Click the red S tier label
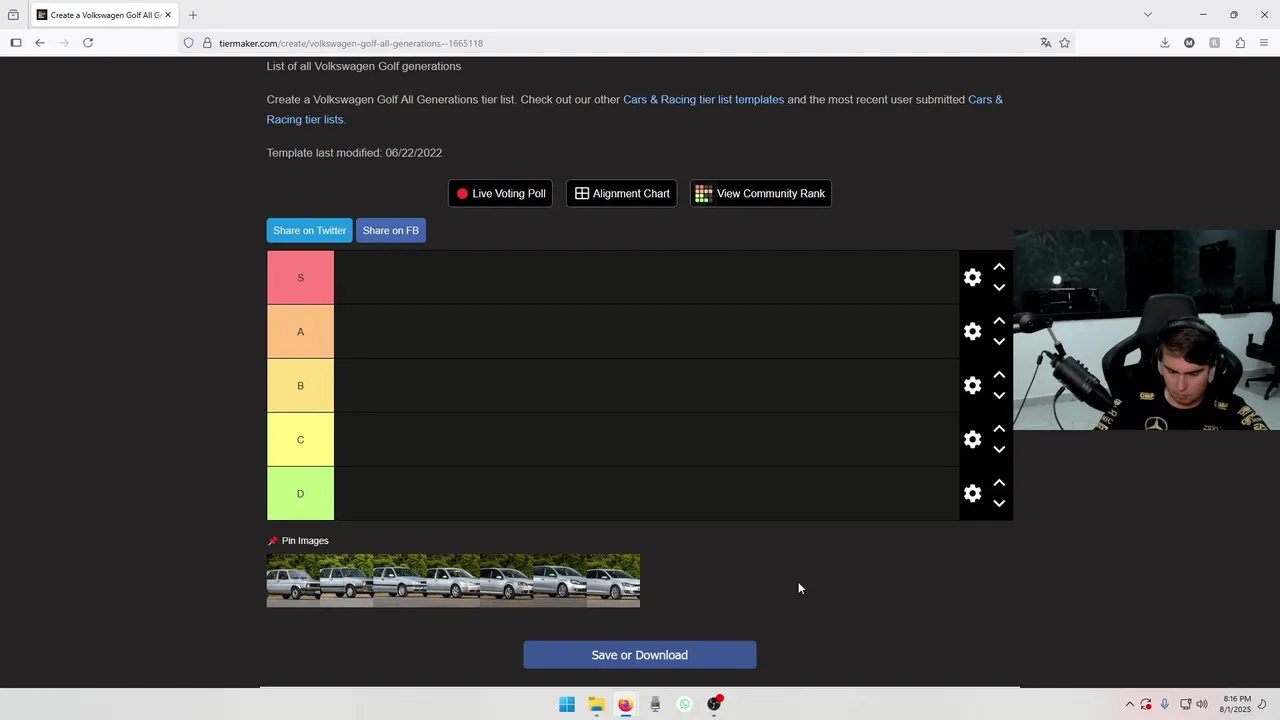This screenshot has width=1280, height=720. click(300, 277)
